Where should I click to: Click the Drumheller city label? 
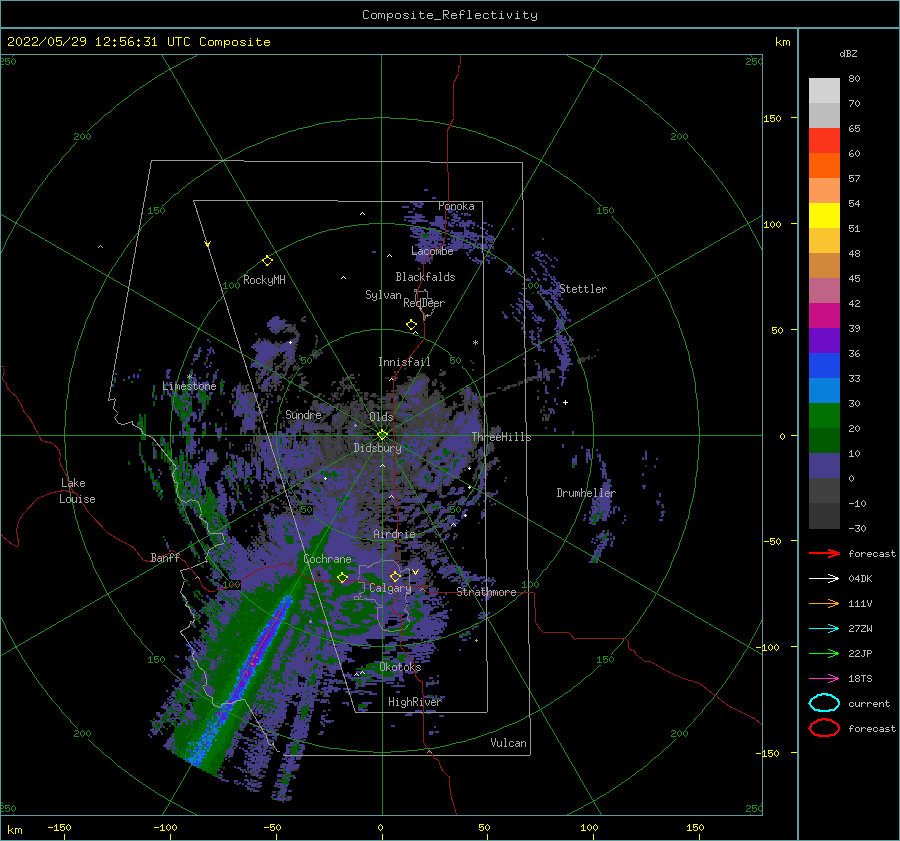pos(586,493)
